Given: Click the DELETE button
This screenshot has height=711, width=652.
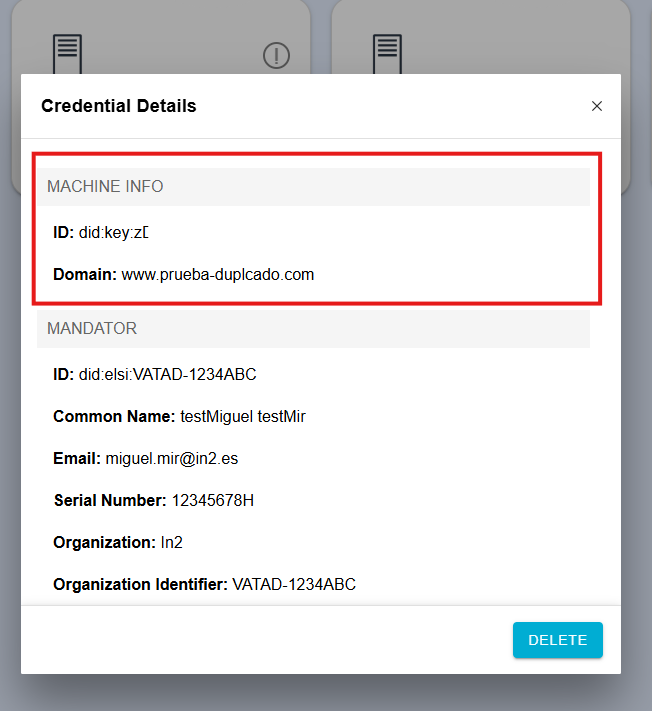Looking at the screenshot, I should coord(558,640).
